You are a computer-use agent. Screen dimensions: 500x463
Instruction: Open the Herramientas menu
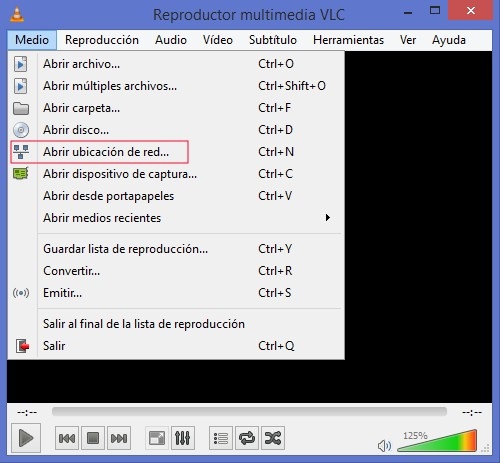[x=348, y=40]
